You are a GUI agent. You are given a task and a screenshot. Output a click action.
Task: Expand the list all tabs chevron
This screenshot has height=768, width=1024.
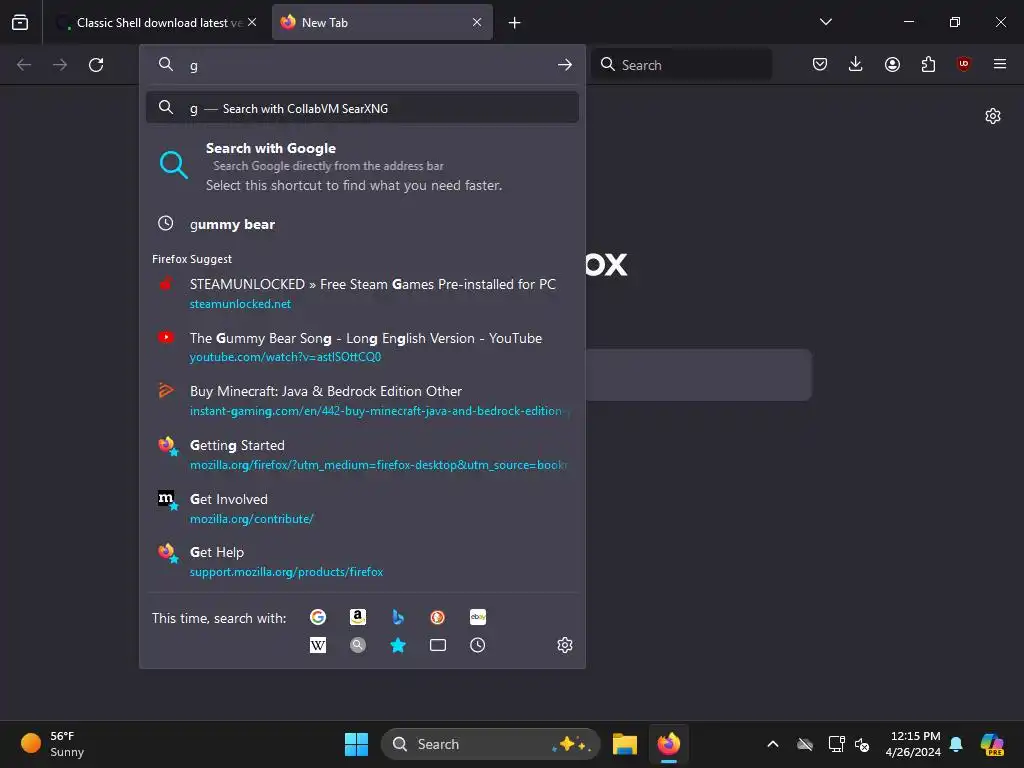point(825,22)
